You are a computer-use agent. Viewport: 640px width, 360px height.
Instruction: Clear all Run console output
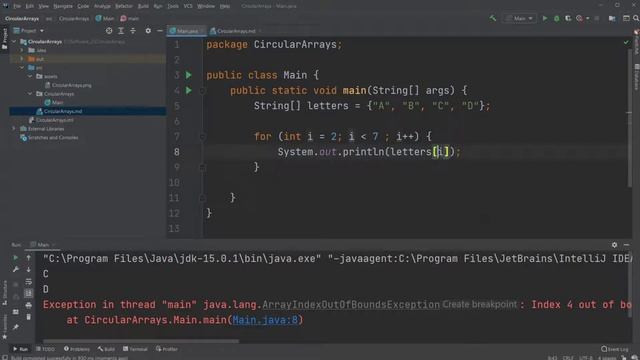(28, 317)
